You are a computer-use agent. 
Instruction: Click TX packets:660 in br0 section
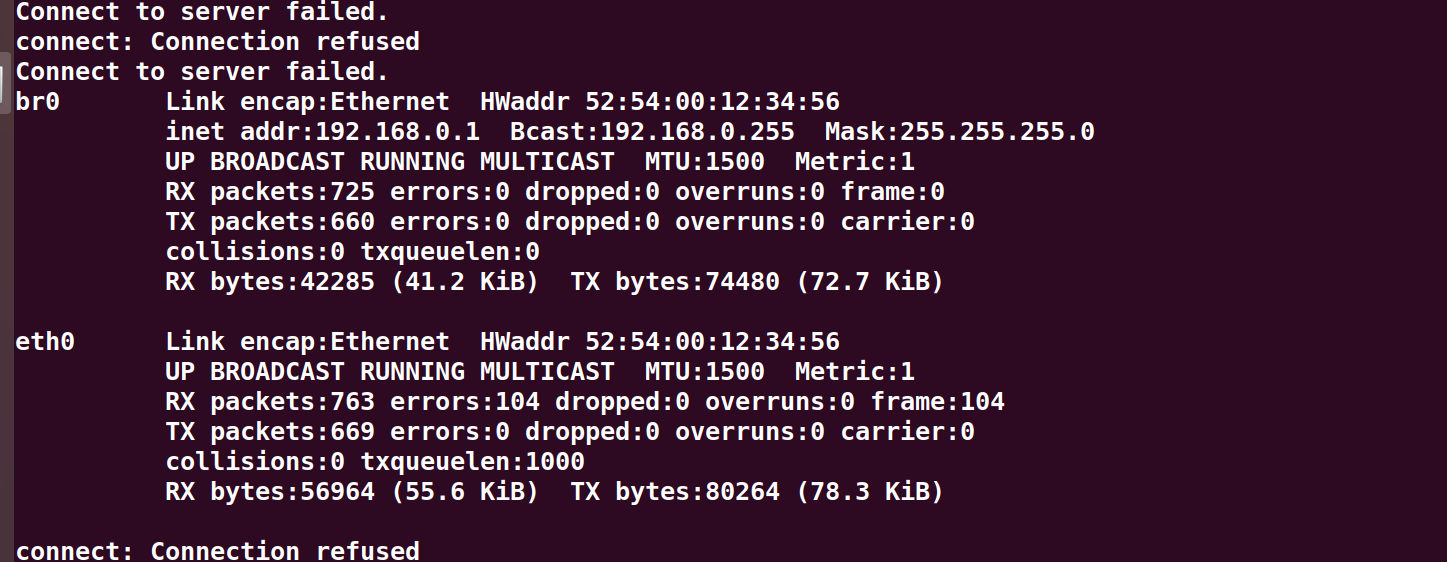click(270, 222)
